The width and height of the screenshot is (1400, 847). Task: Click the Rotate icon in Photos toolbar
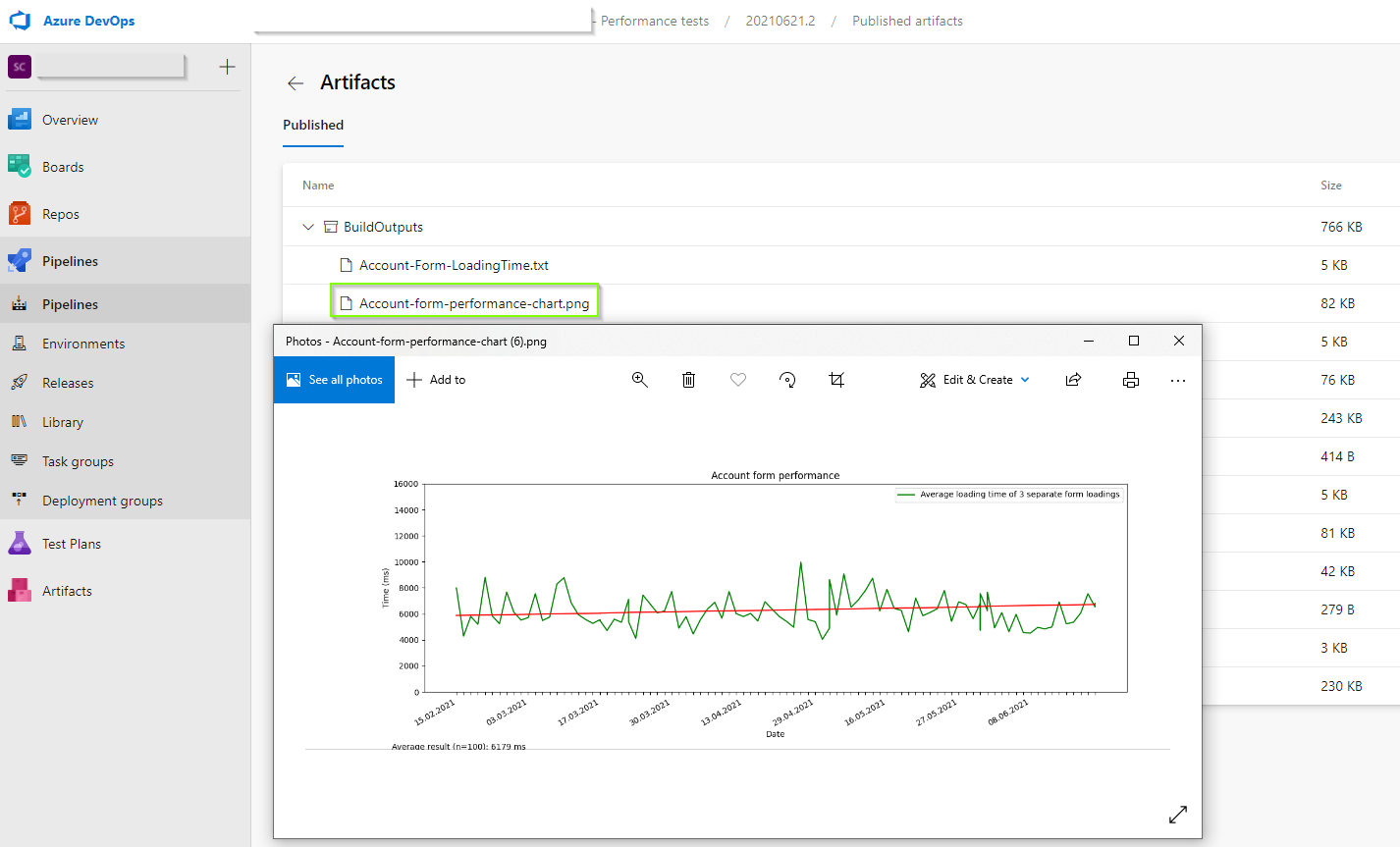[786, 380]
